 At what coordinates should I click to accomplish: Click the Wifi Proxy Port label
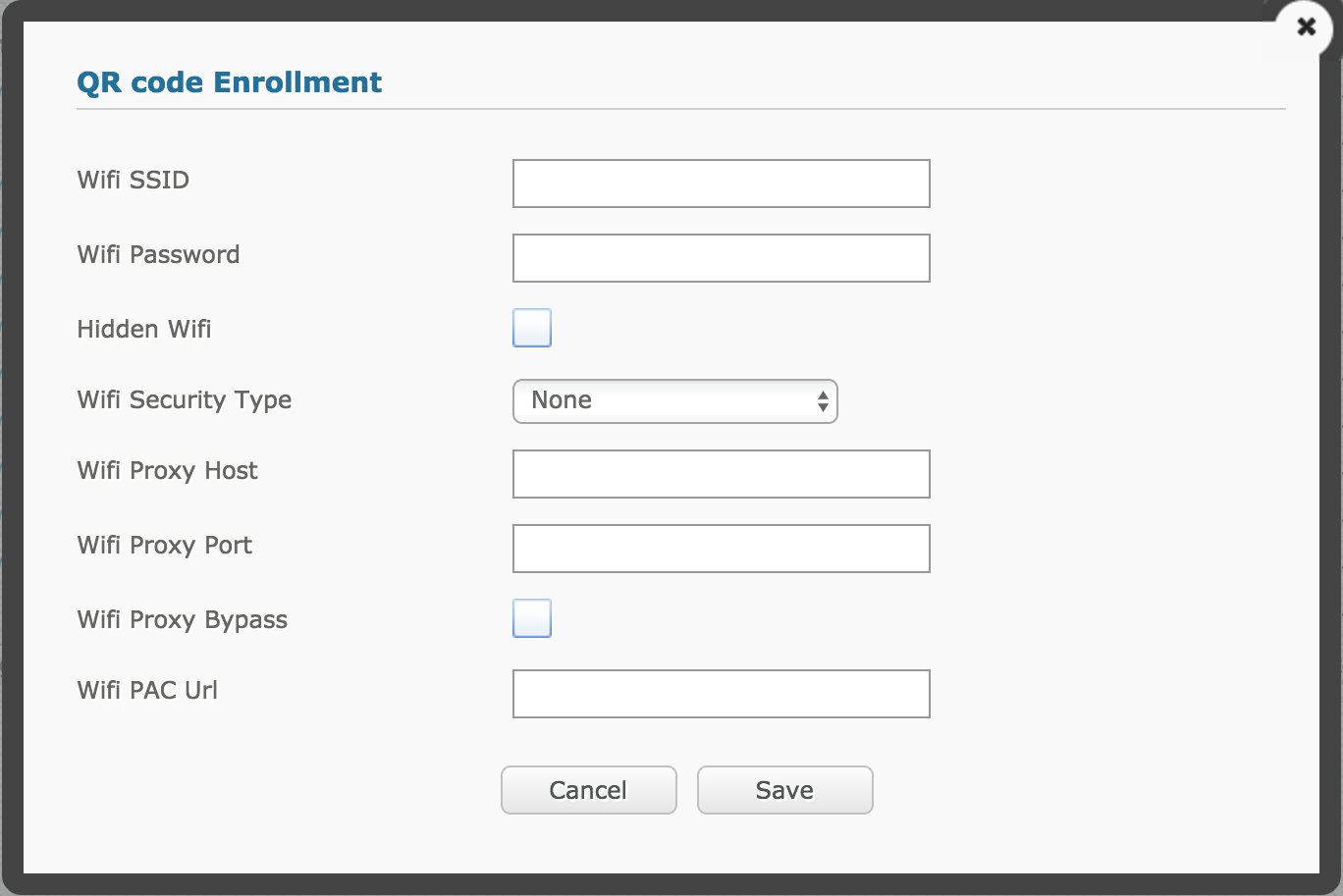click(165, 546)
